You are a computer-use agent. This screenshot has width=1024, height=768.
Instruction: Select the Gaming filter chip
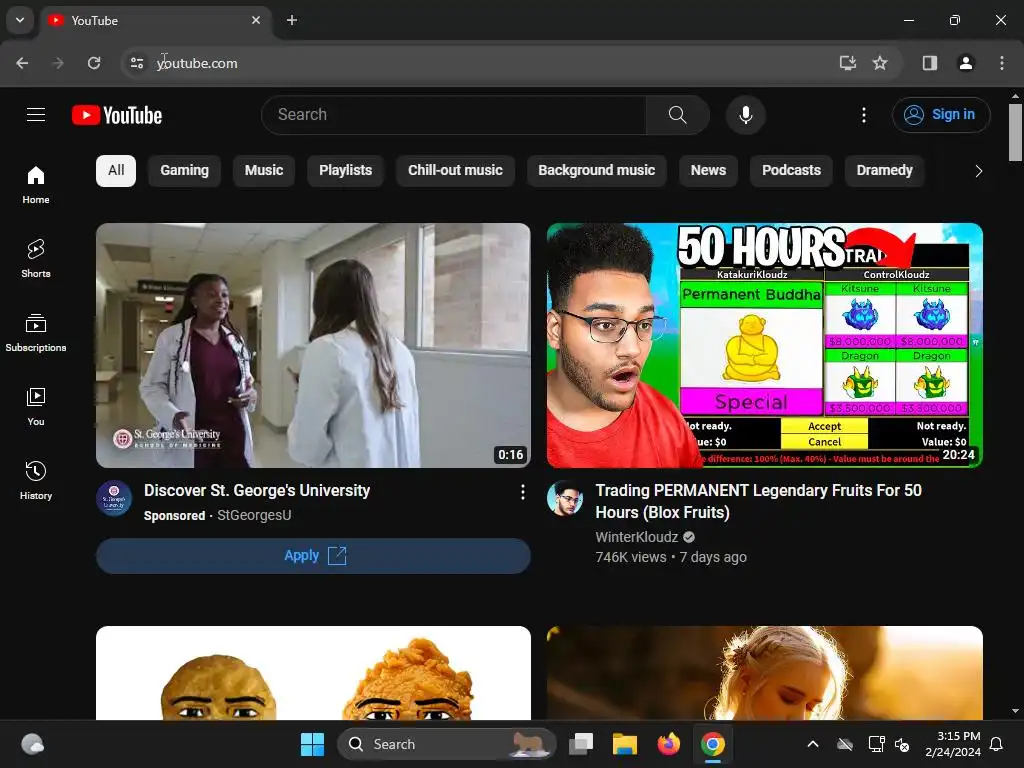tap(185, 170)
